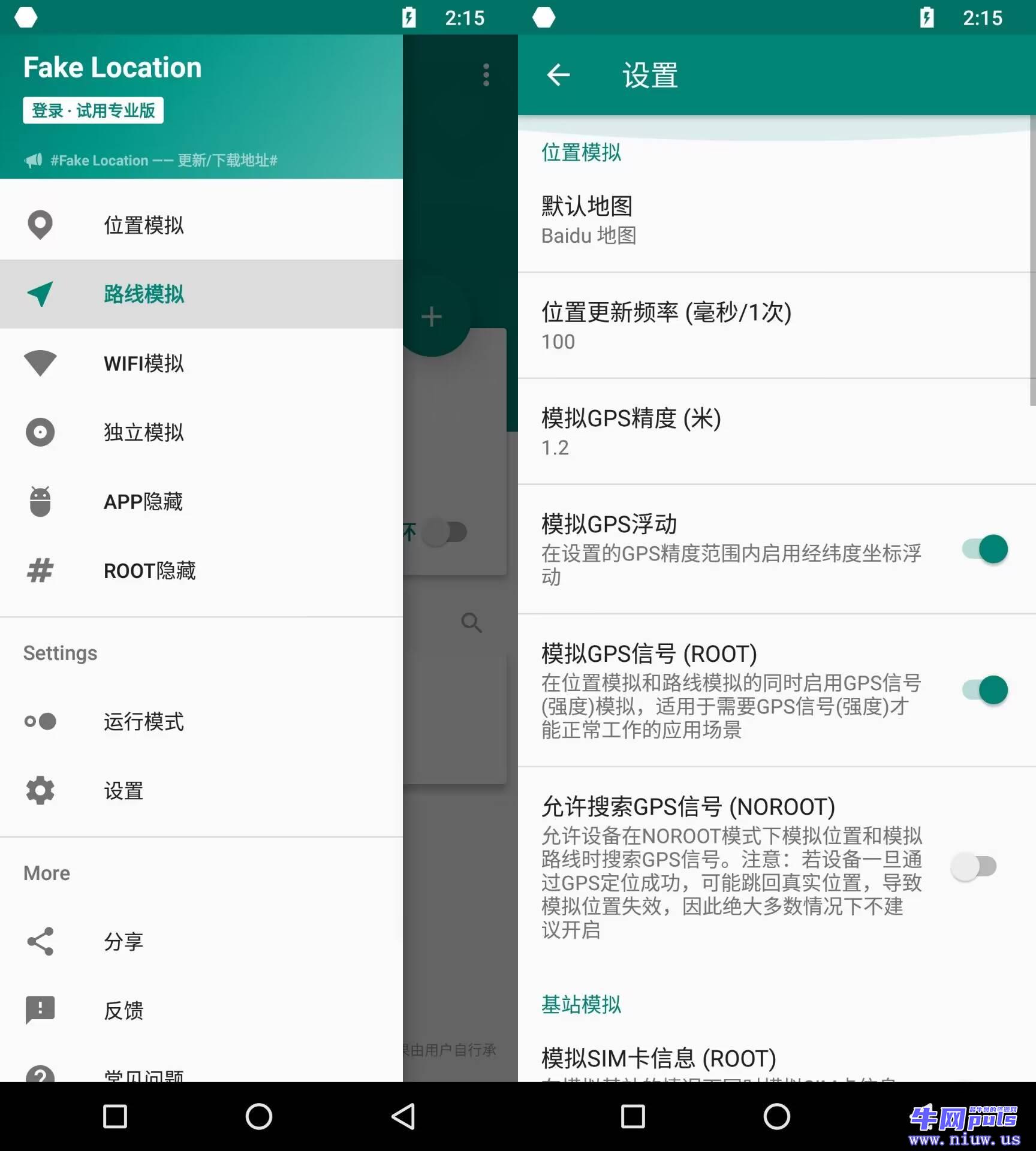This screenshot has width=1036, height=1151.
Task: Open the 模拟GPS精度 (米) setting
Action: (777, 432)
